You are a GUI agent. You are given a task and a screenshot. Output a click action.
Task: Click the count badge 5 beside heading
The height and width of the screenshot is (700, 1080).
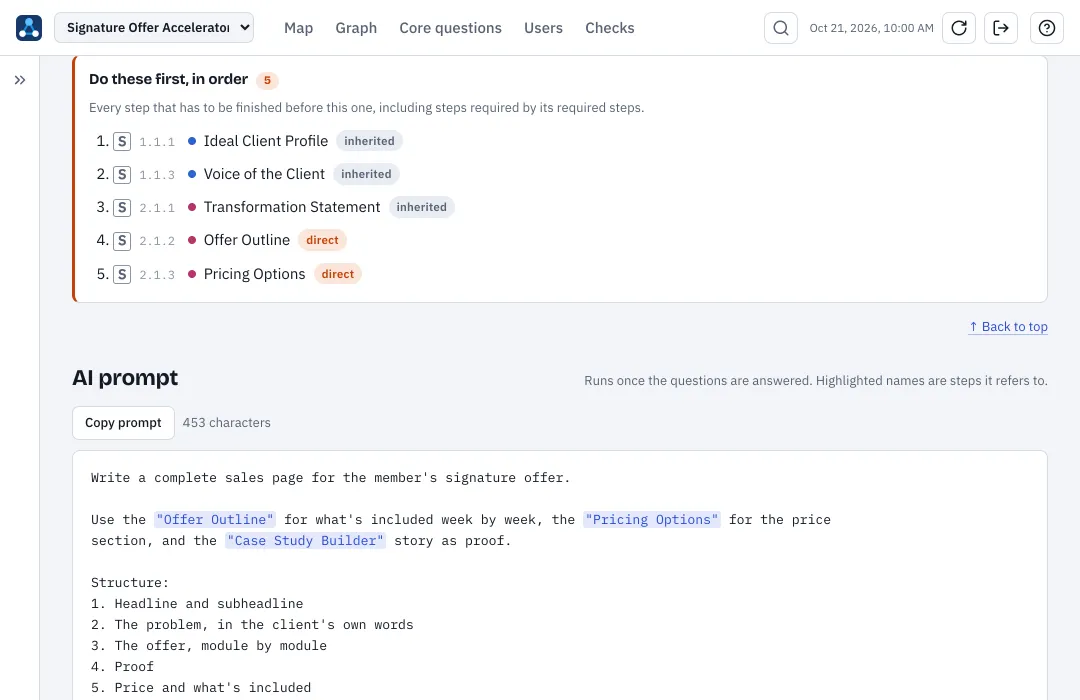[x=267, y=81]
